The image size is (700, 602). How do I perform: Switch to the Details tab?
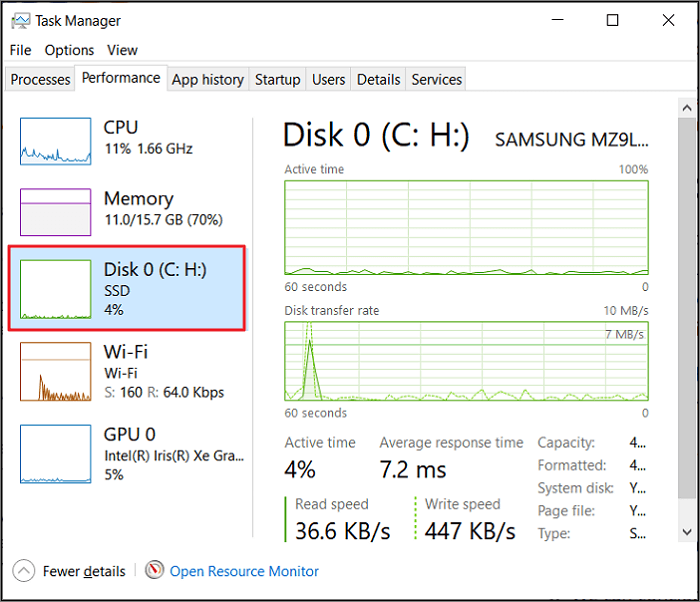pos(379,79)
